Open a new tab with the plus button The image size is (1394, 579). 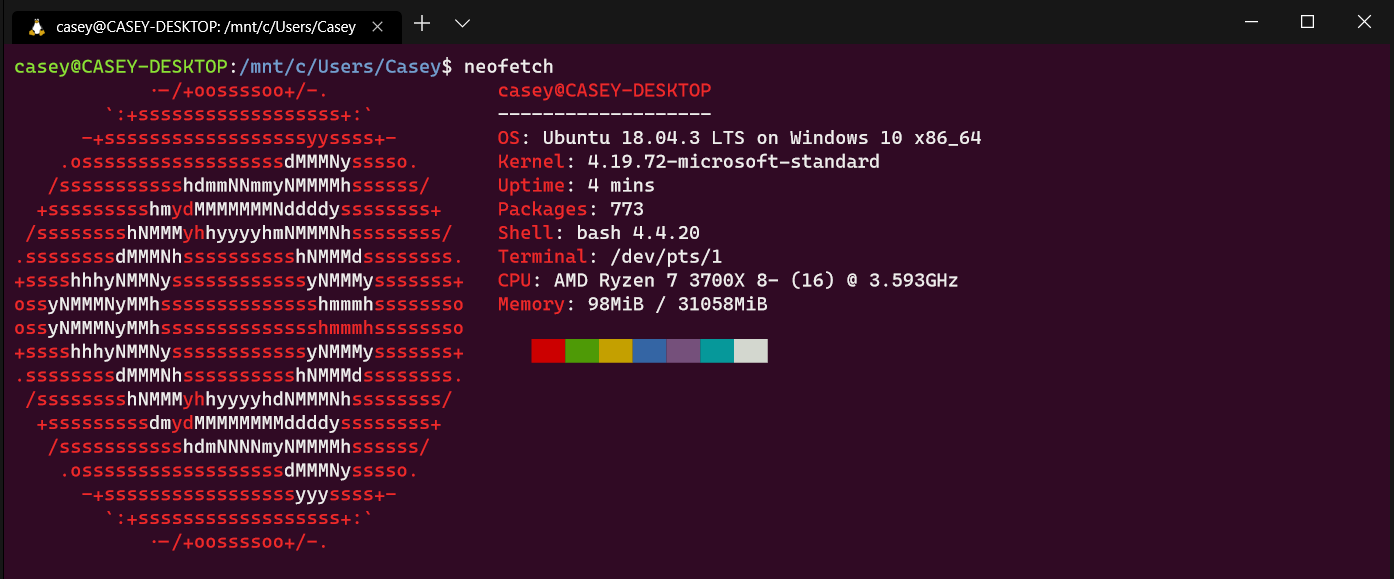[x=422, y=22]
